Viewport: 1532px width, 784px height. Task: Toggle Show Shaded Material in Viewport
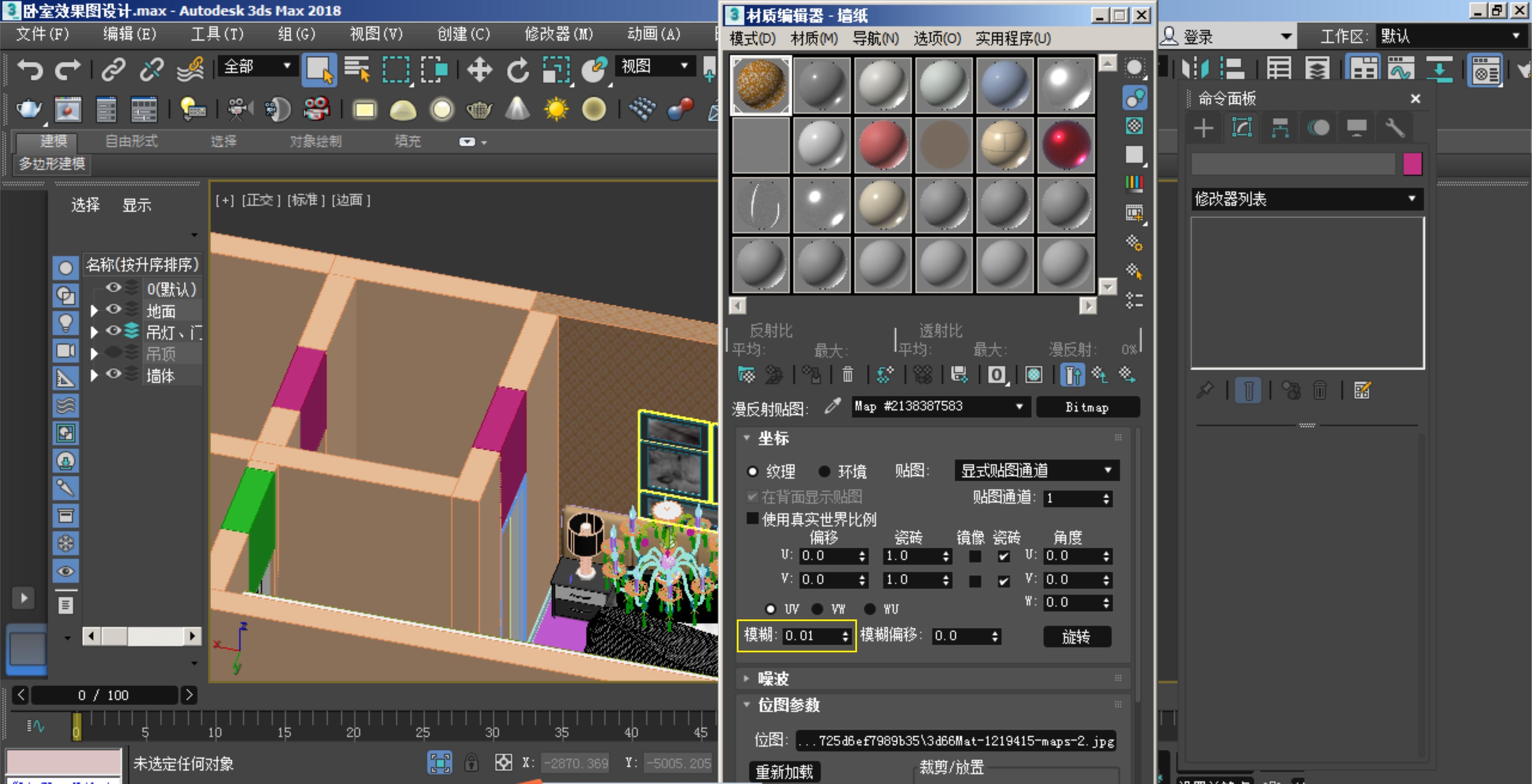[x=1034, y=375]
